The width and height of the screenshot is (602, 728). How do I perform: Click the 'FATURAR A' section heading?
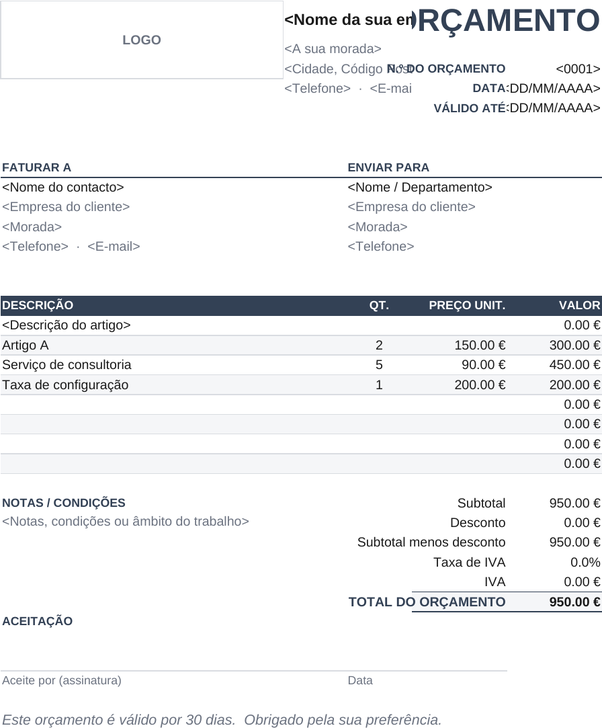click(x=36, y=167)
